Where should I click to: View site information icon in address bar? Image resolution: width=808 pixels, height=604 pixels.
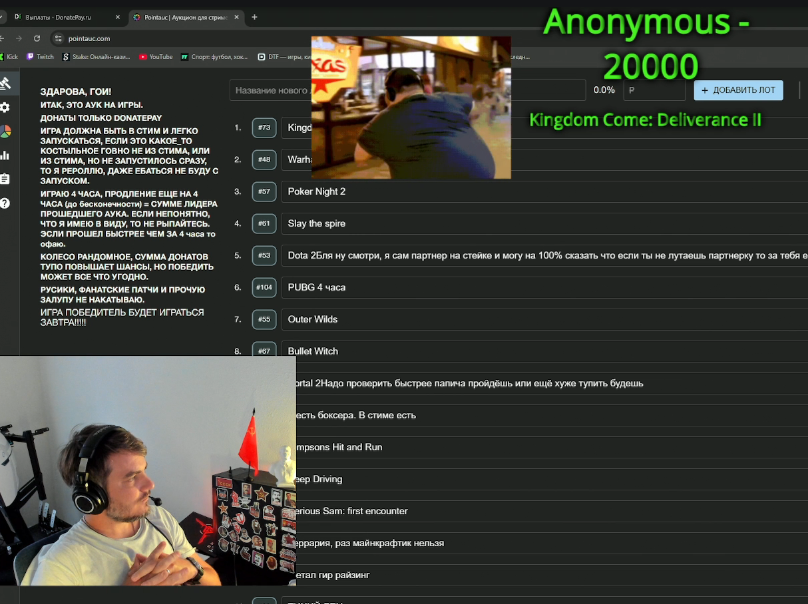pyautogui.click(x=58, y=39)
